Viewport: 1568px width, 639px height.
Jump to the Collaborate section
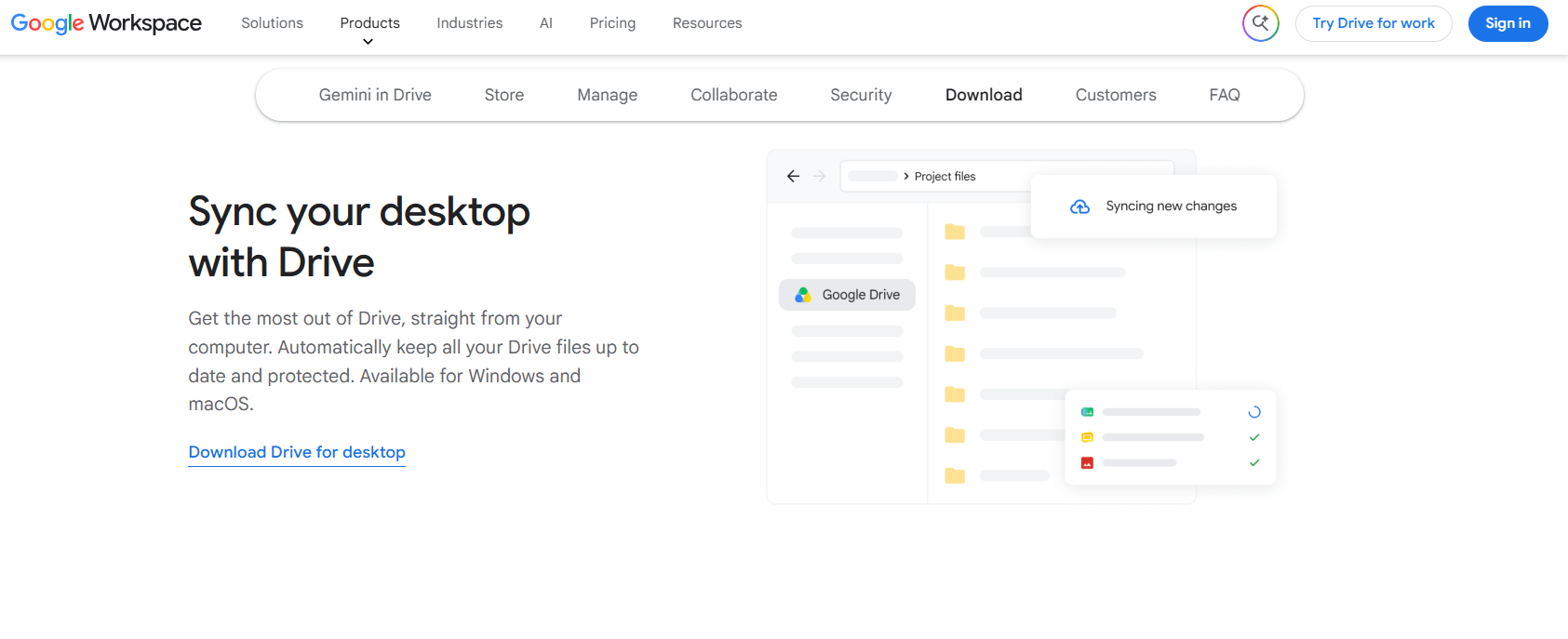coord(734,95)
